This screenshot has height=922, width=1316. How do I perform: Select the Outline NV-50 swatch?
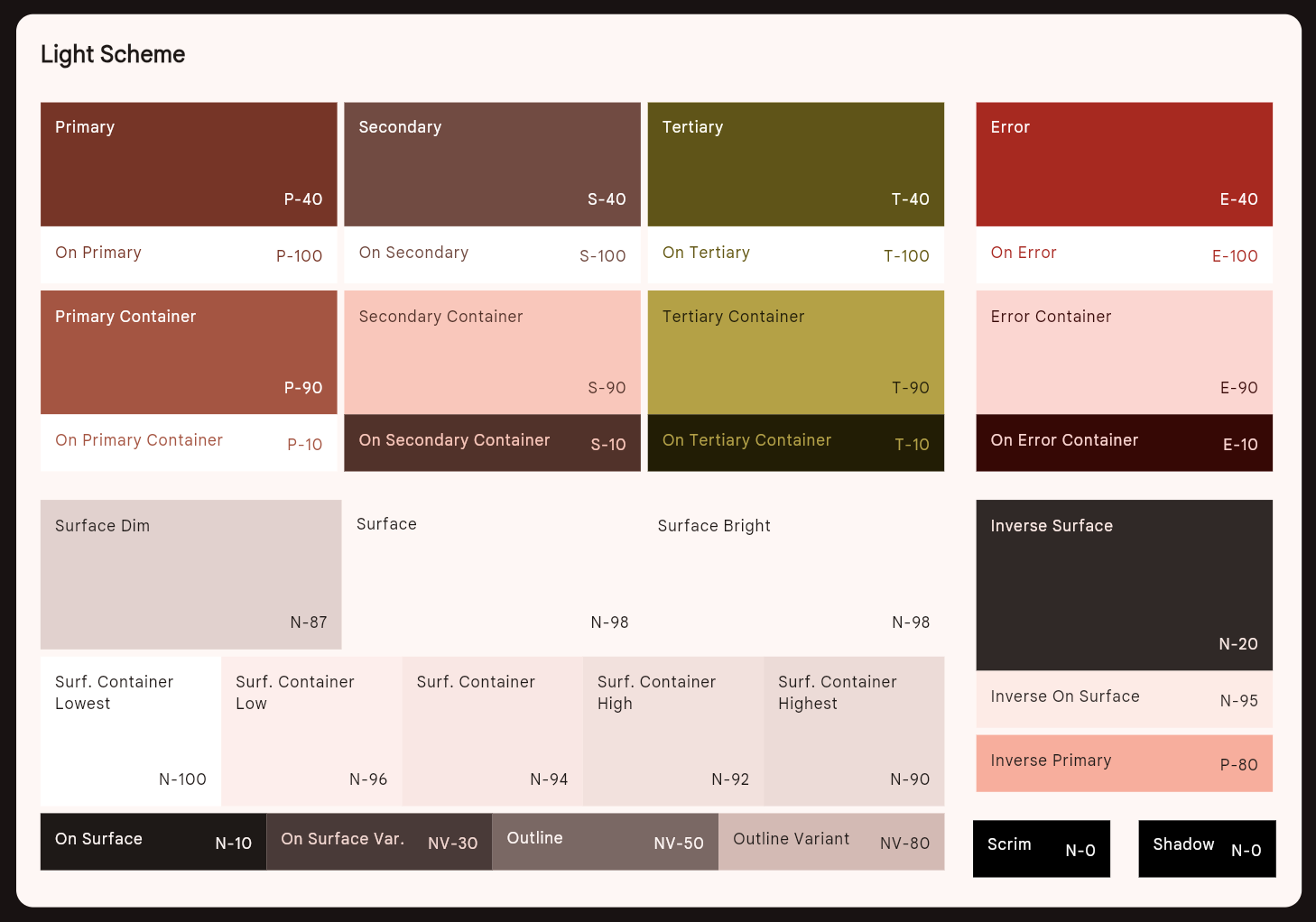pos(605,842)
